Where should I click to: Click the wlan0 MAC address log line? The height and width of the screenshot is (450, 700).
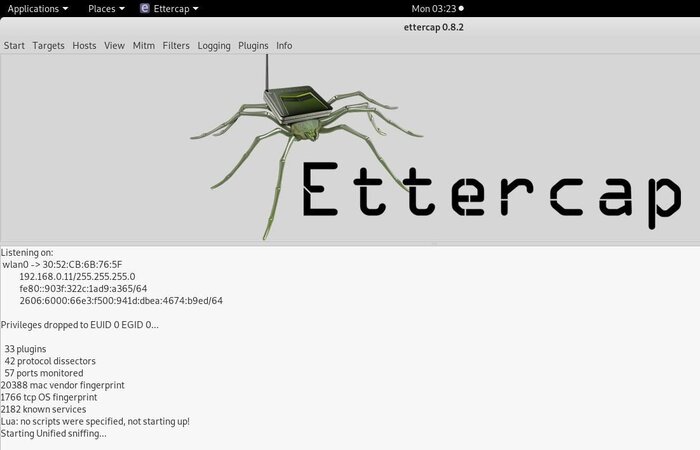point(62,264)
